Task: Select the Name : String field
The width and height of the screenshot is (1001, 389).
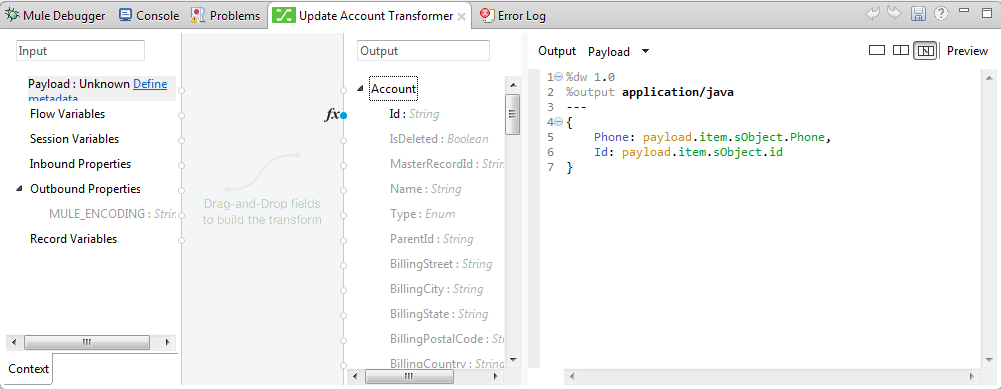Action: (425, 189)
